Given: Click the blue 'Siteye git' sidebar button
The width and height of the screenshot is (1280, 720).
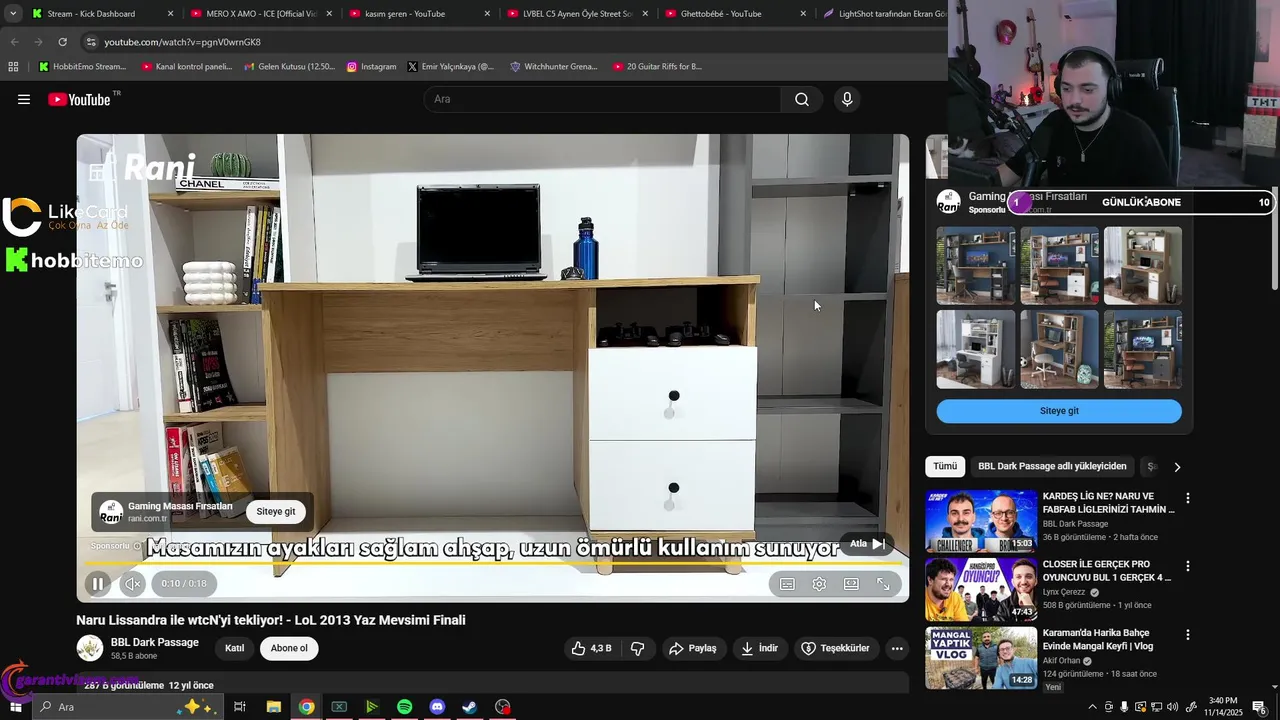Looking at the screenshot, I should 1059,411.
